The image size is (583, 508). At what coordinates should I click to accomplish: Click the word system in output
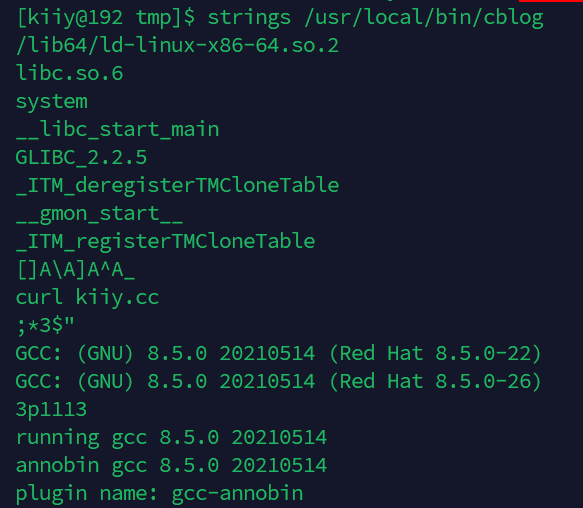pos(52,102)
